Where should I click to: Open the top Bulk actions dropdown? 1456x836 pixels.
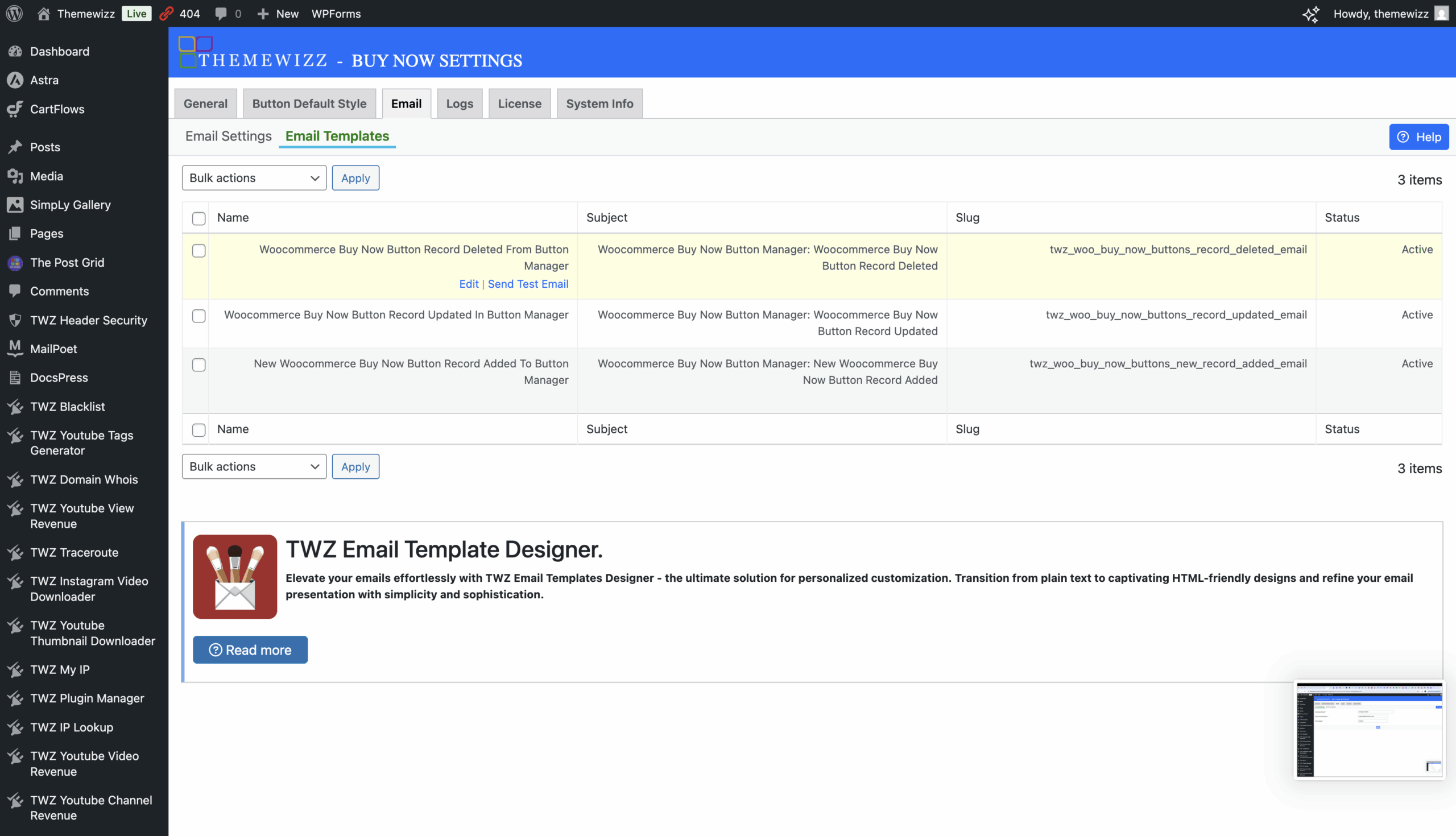pyautogui.click(x=254, y=178)
